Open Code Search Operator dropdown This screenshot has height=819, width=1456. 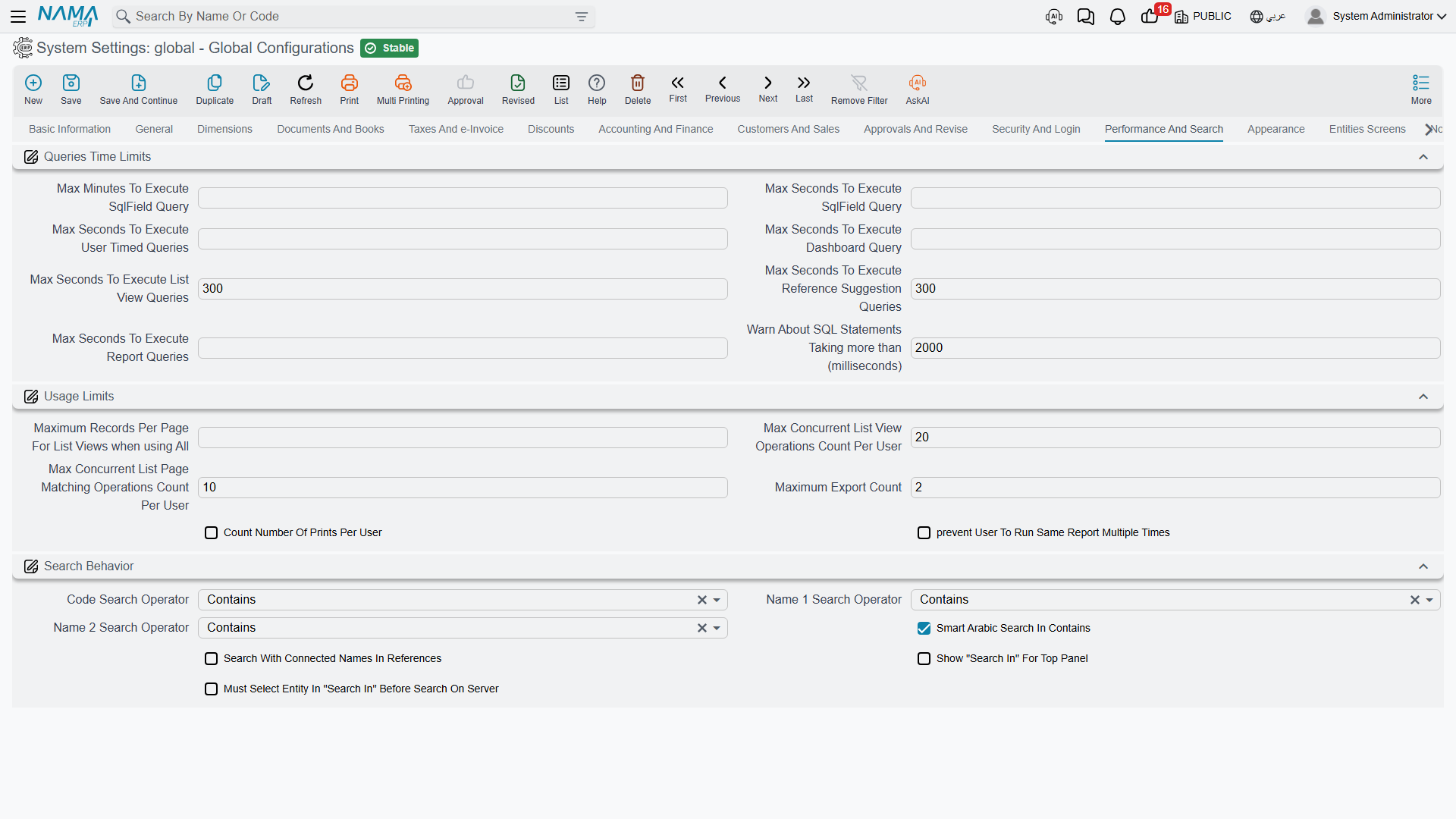tap(717, 600)
